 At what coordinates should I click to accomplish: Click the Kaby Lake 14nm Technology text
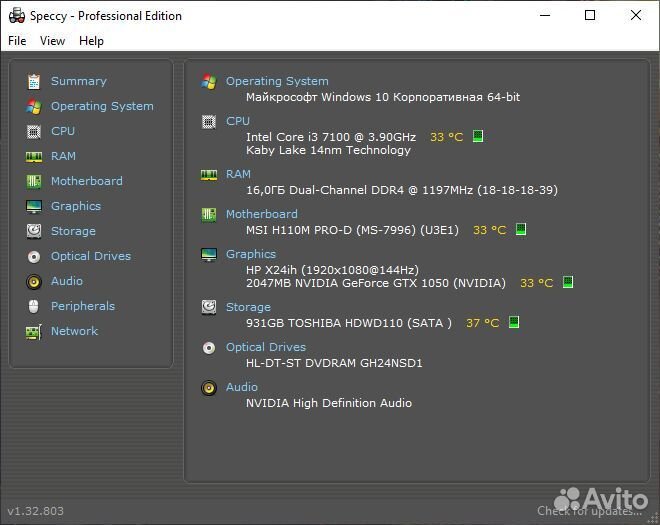click(x=328, y=150)
